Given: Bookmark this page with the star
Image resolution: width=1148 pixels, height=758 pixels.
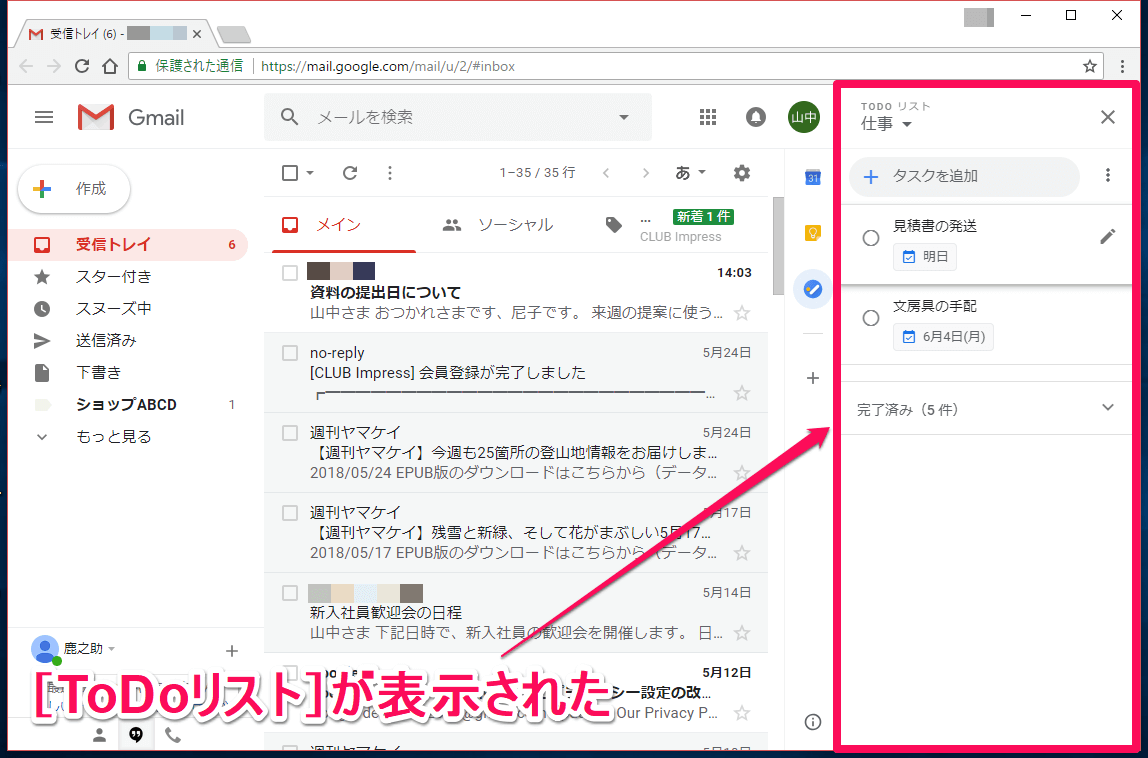Looking at the screenshot, I should (x=1089, y=66).
